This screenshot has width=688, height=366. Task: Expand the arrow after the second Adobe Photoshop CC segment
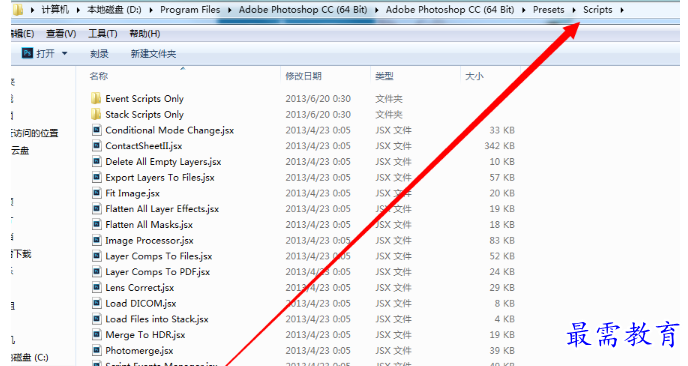(x=523, y=10)
